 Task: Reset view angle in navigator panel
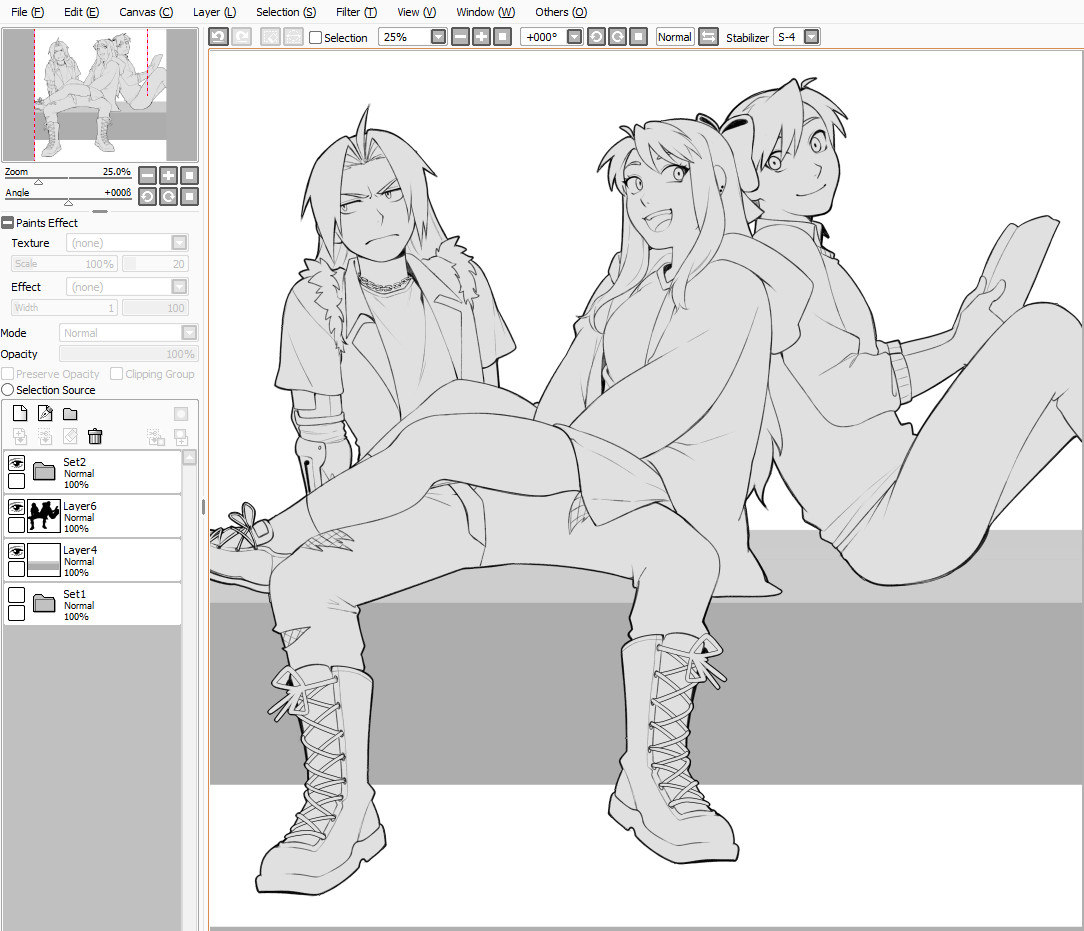(x=189, y=197)
